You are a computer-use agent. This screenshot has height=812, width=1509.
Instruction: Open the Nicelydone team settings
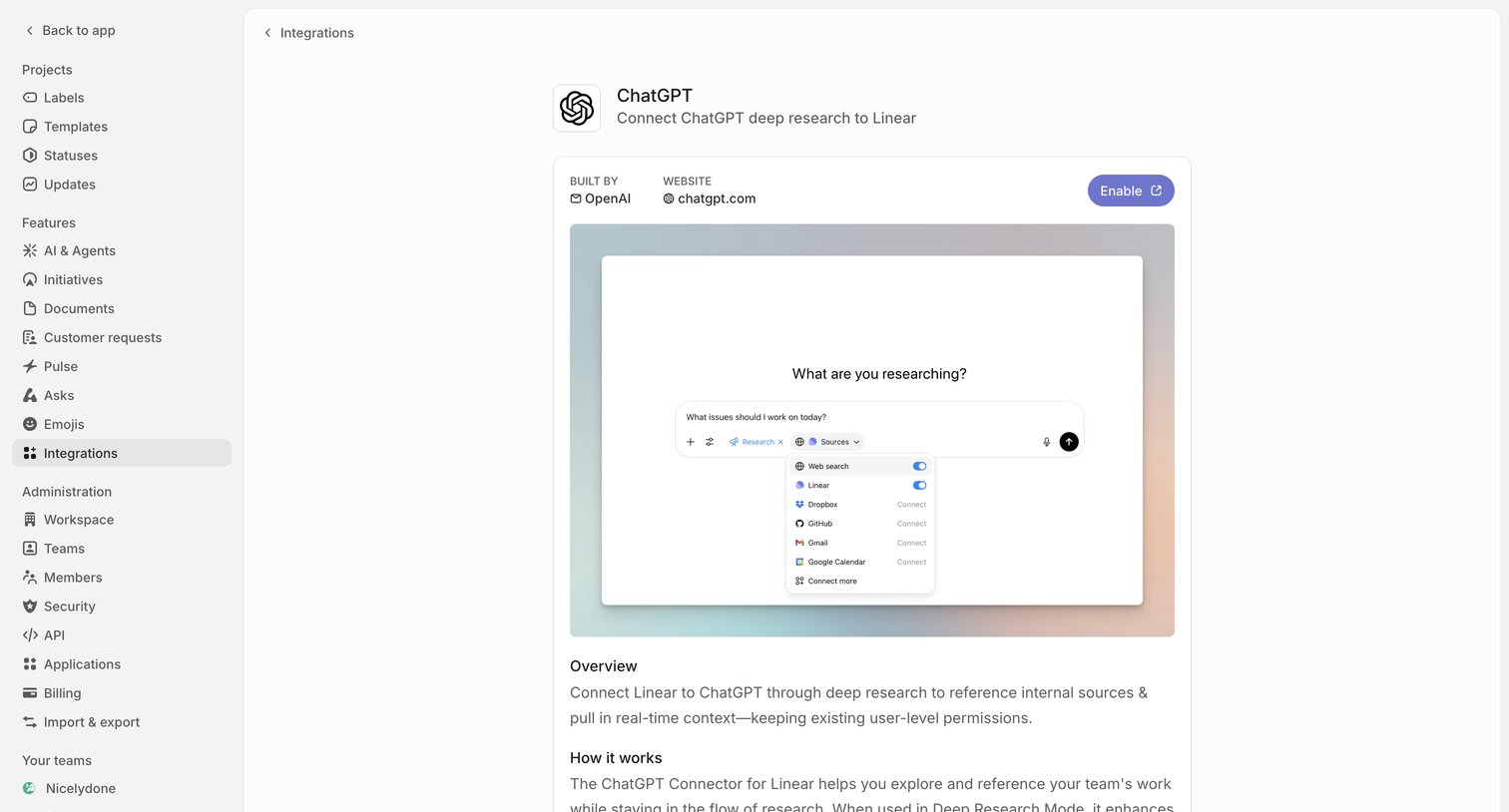(122, 788)
